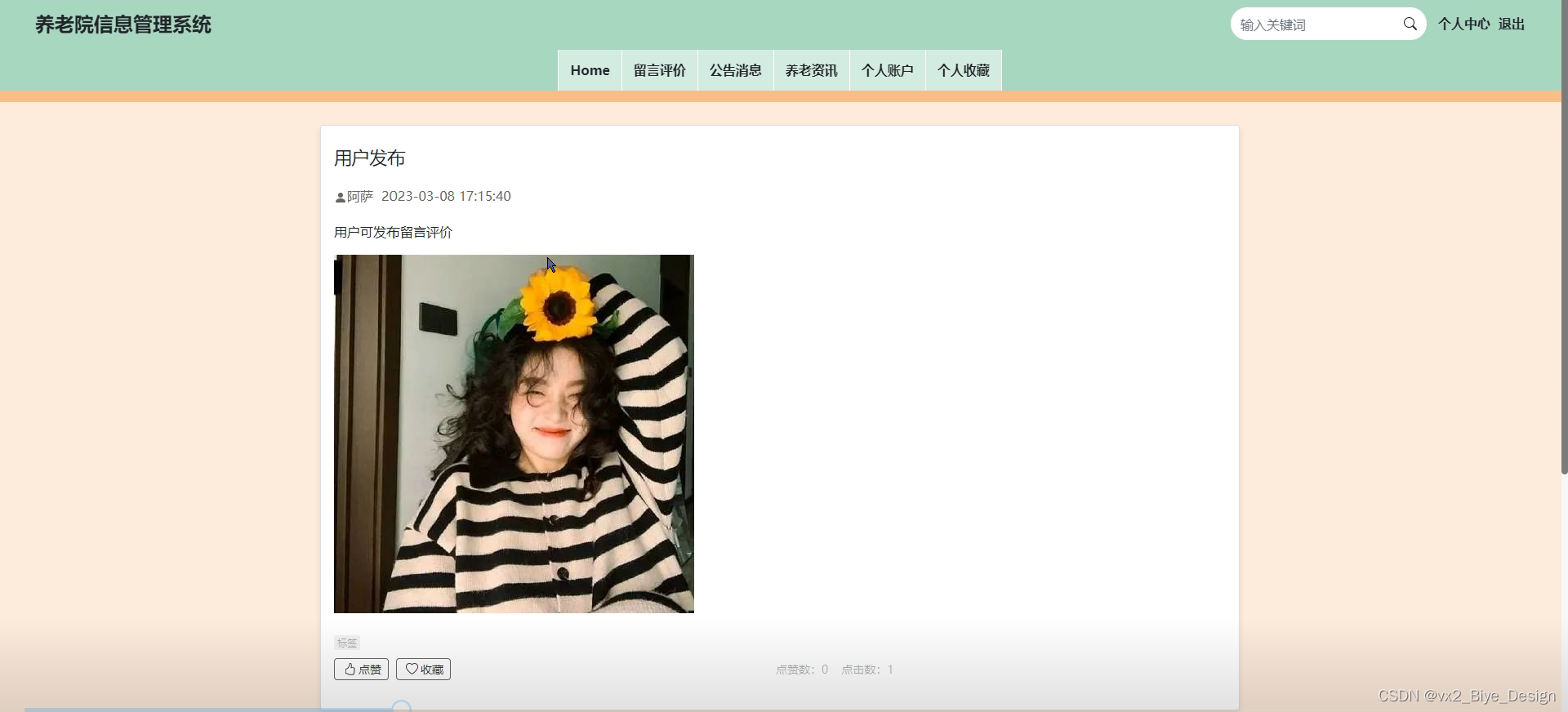This screenshot has width=1568, height=712.
Task: Click the post title 用户发布
Action: 370,158
